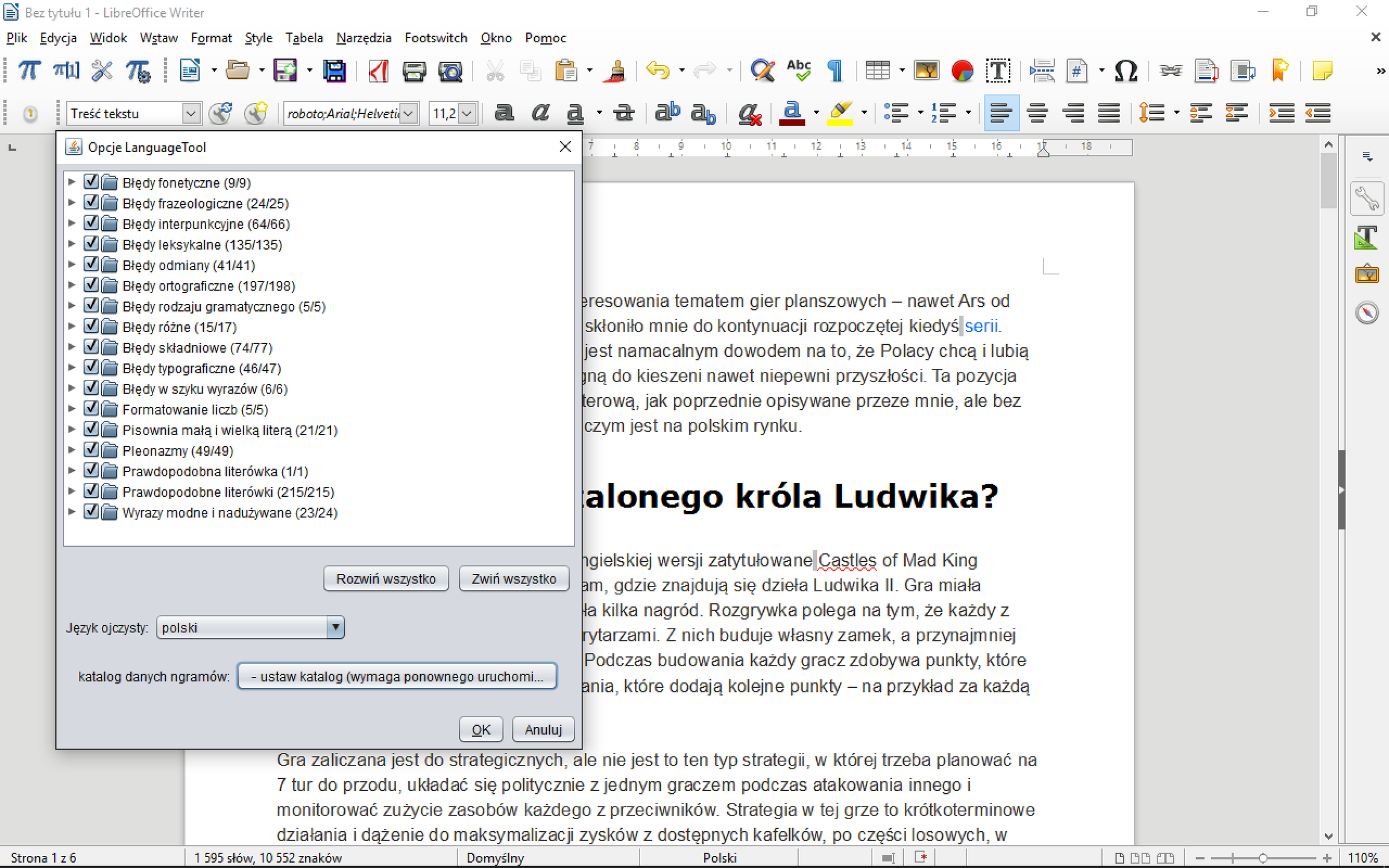Toggle checkbox for Błędy fonetyczne

coord(91,181)
